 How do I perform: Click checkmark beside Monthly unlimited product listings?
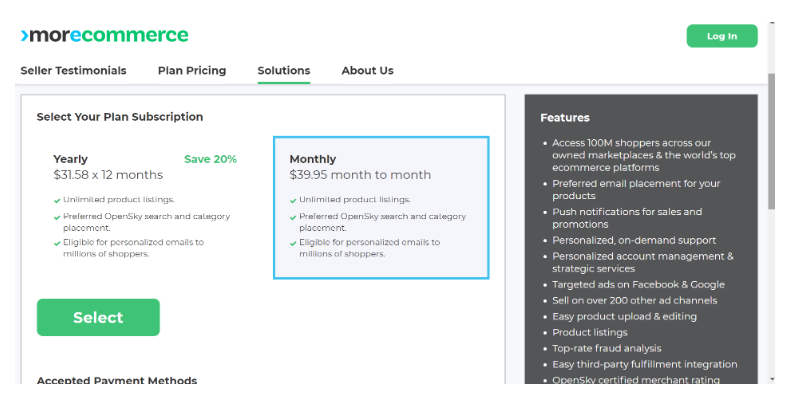pos(293,200)
